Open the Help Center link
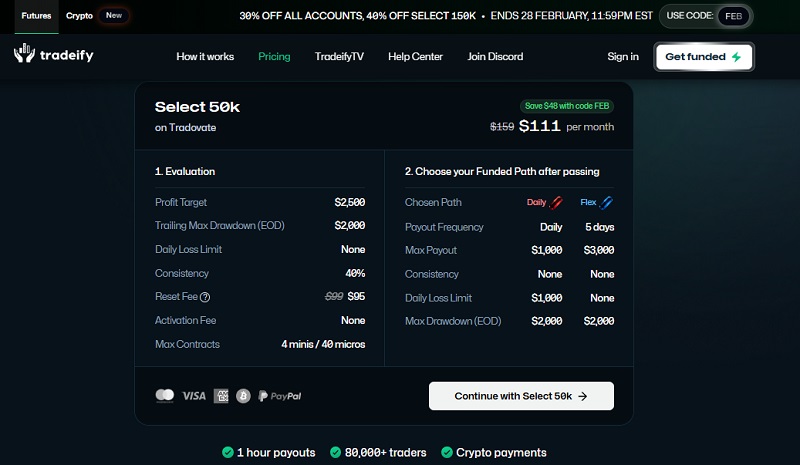This screenshot has height=465, width=800. point(415,57)
